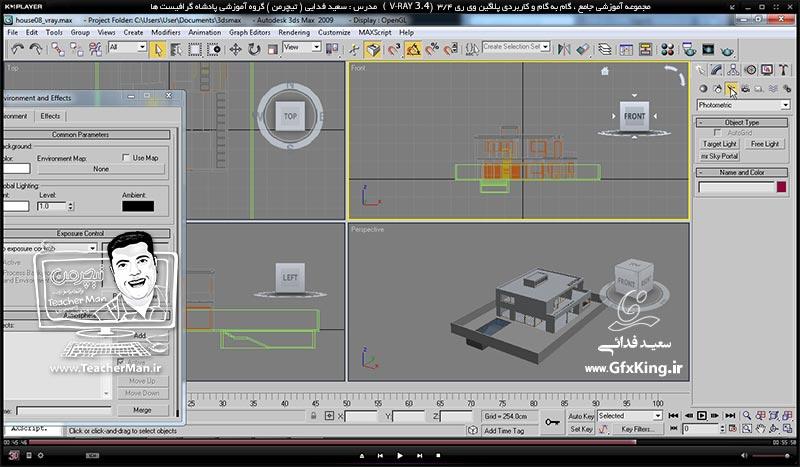Open the Render Setup teapot icon
The width and height of the screenshot is (800, 467).
[x=689, y=50]
